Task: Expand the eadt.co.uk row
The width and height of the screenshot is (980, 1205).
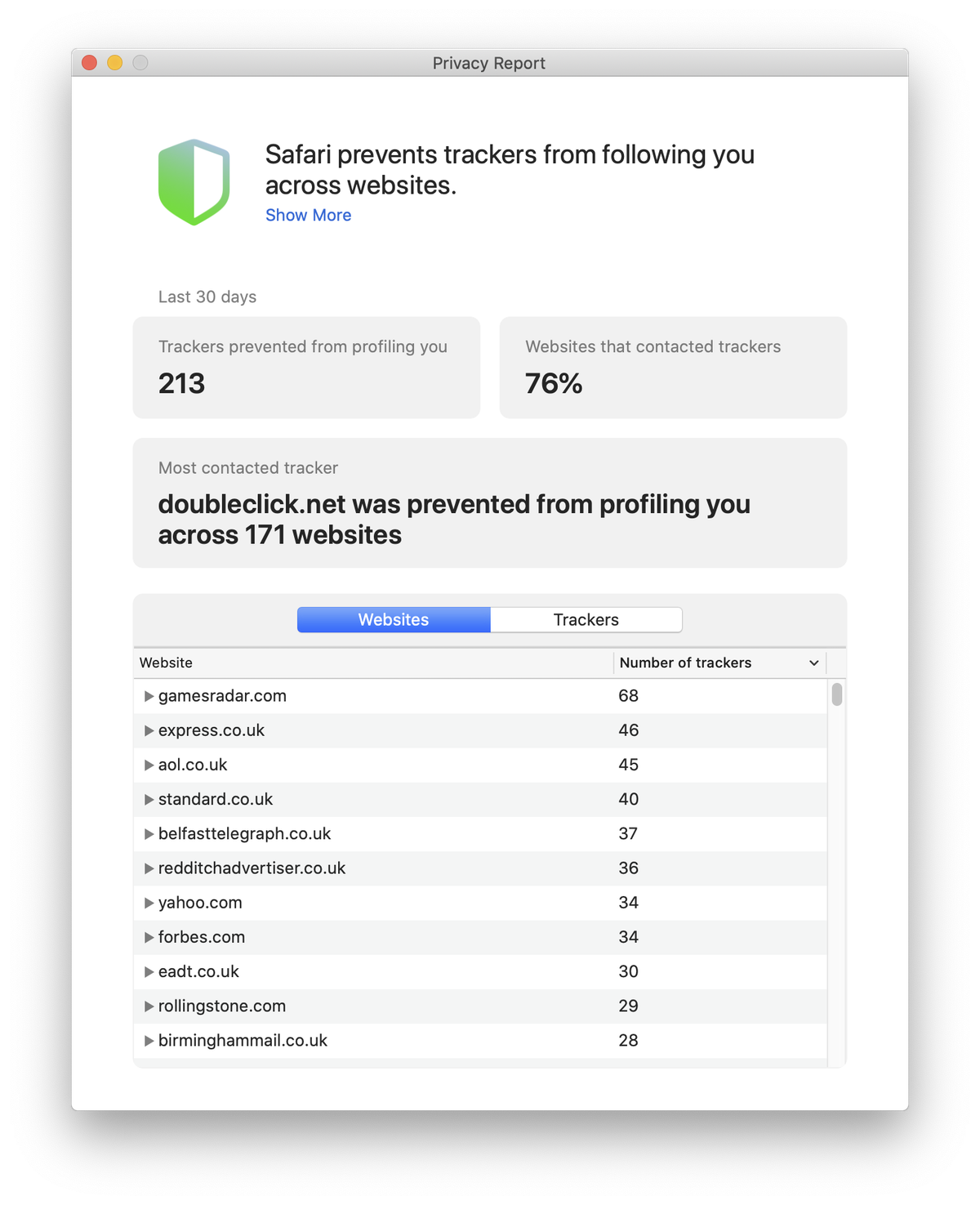Action: pos(149,971)
